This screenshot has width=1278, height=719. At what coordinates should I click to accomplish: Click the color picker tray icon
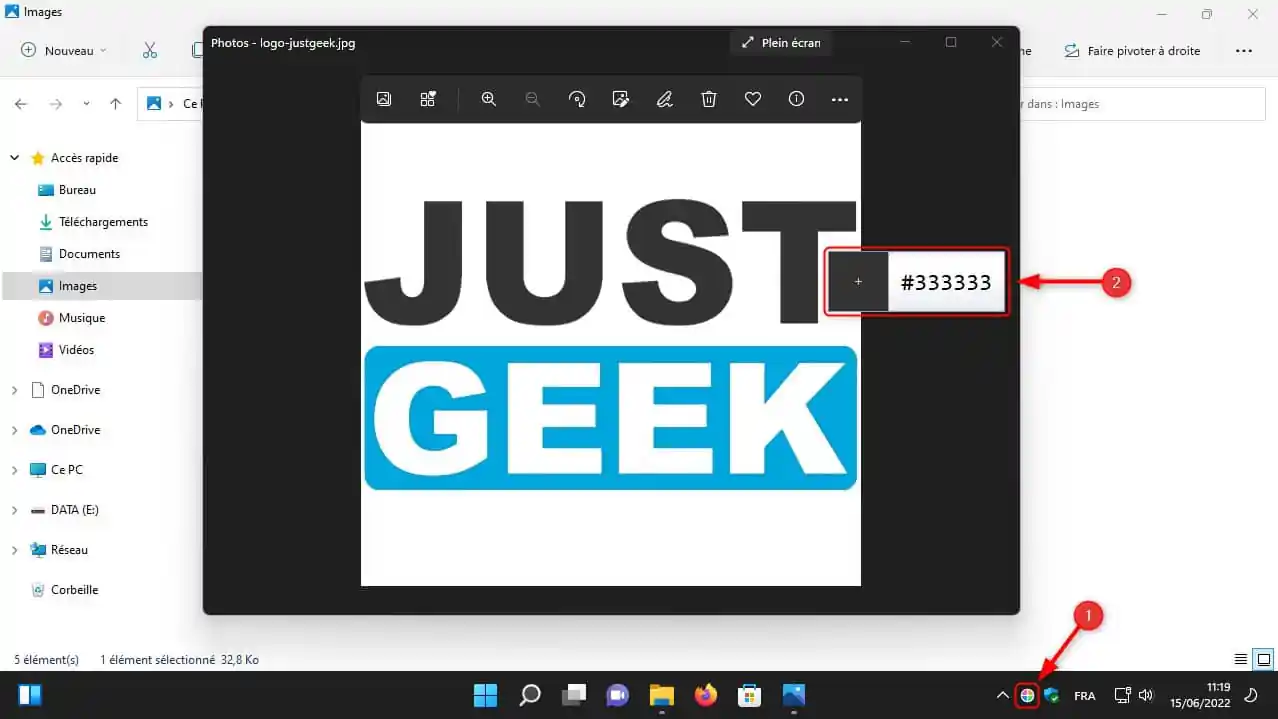1027,695
